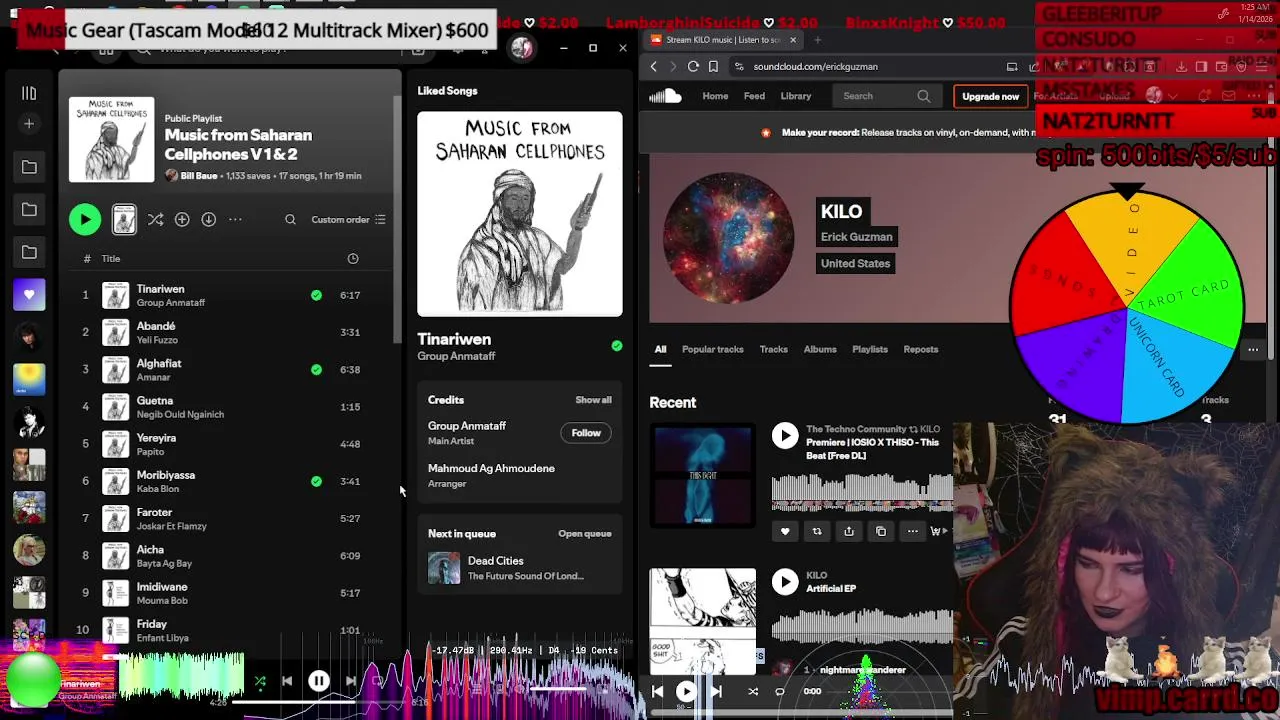This screenshot has width=1280, height=720.
Task: Select the Faroter track row
Action: pyautogui.click(x=232, y=518)
